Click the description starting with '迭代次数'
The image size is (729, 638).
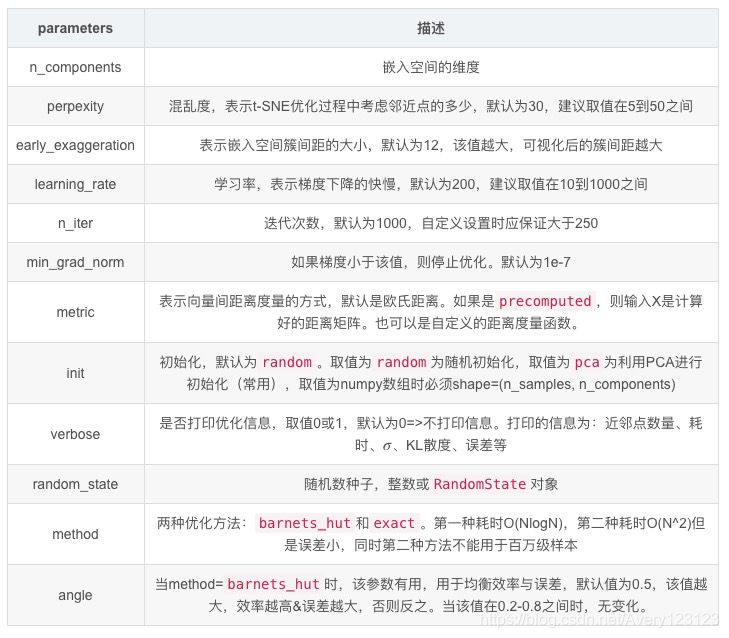pyautogui.click(x=431, y=224)
